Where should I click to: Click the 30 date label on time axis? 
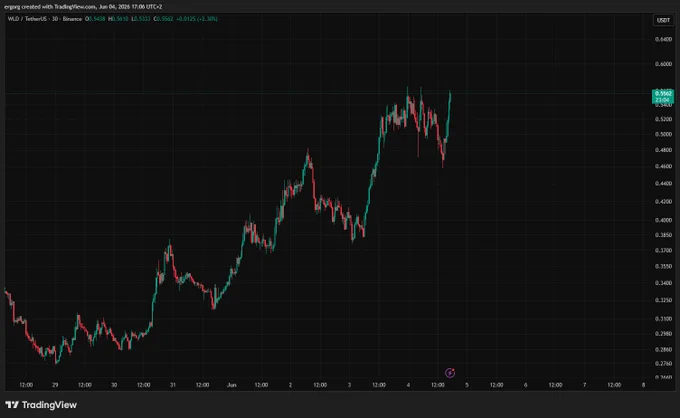[114, 385]
